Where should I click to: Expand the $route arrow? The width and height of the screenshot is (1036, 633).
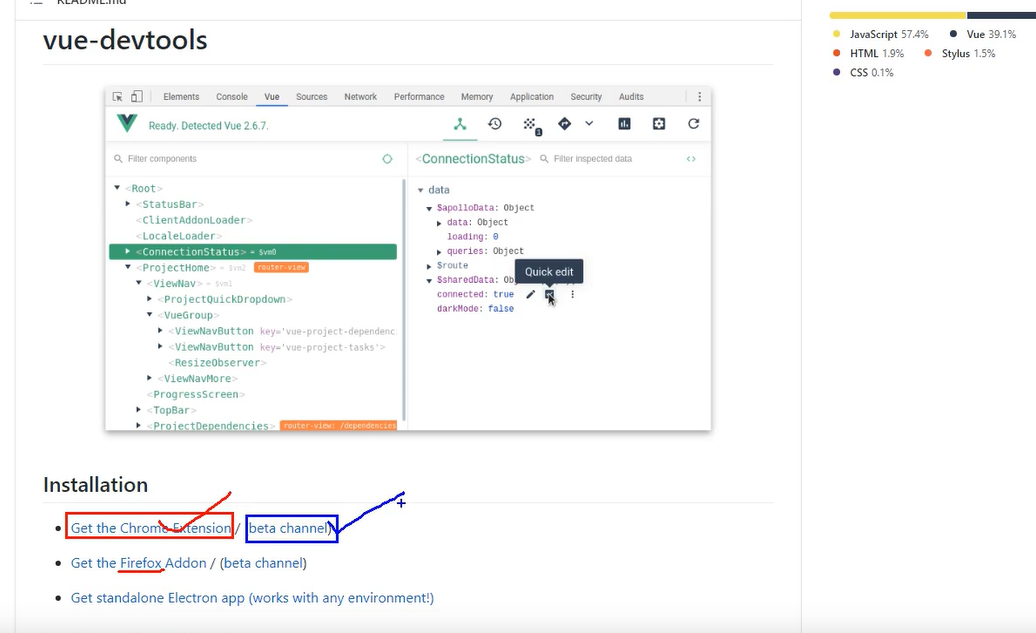click(x=429, y=266)
